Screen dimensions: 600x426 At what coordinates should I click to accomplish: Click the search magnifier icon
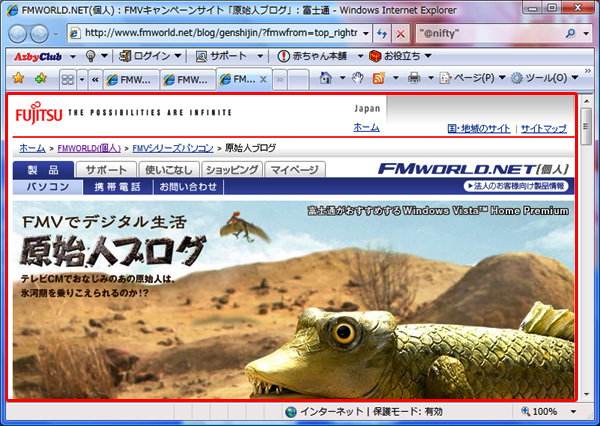click(571, 34)
